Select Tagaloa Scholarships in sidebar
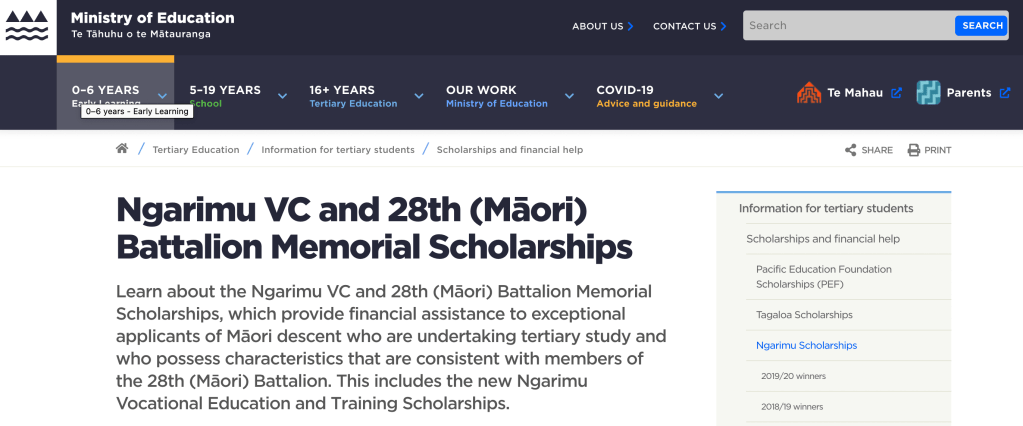 pos(804,315)
